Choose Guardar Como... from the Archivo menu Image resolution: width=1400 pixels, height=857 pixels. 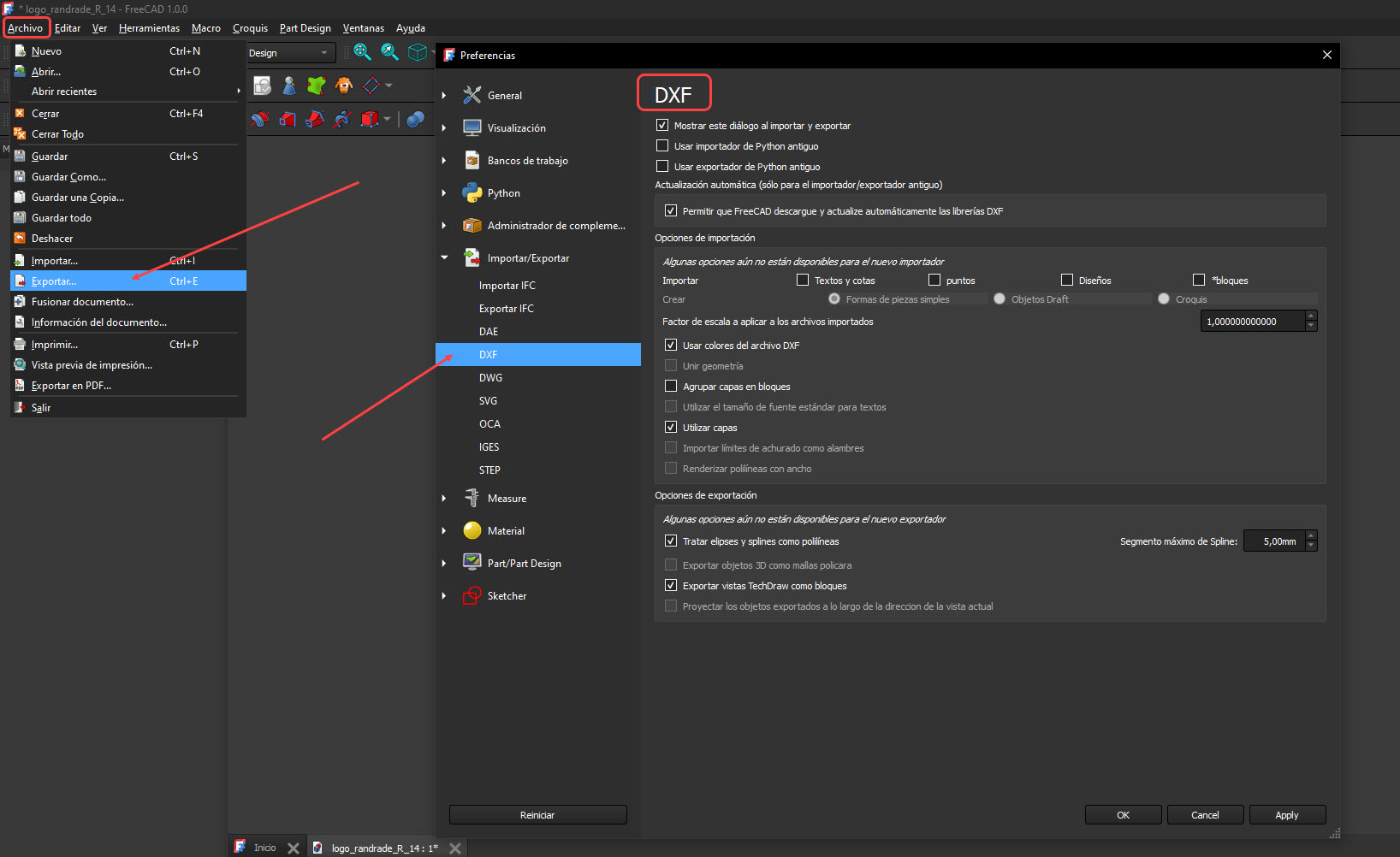tap(128, 176)
